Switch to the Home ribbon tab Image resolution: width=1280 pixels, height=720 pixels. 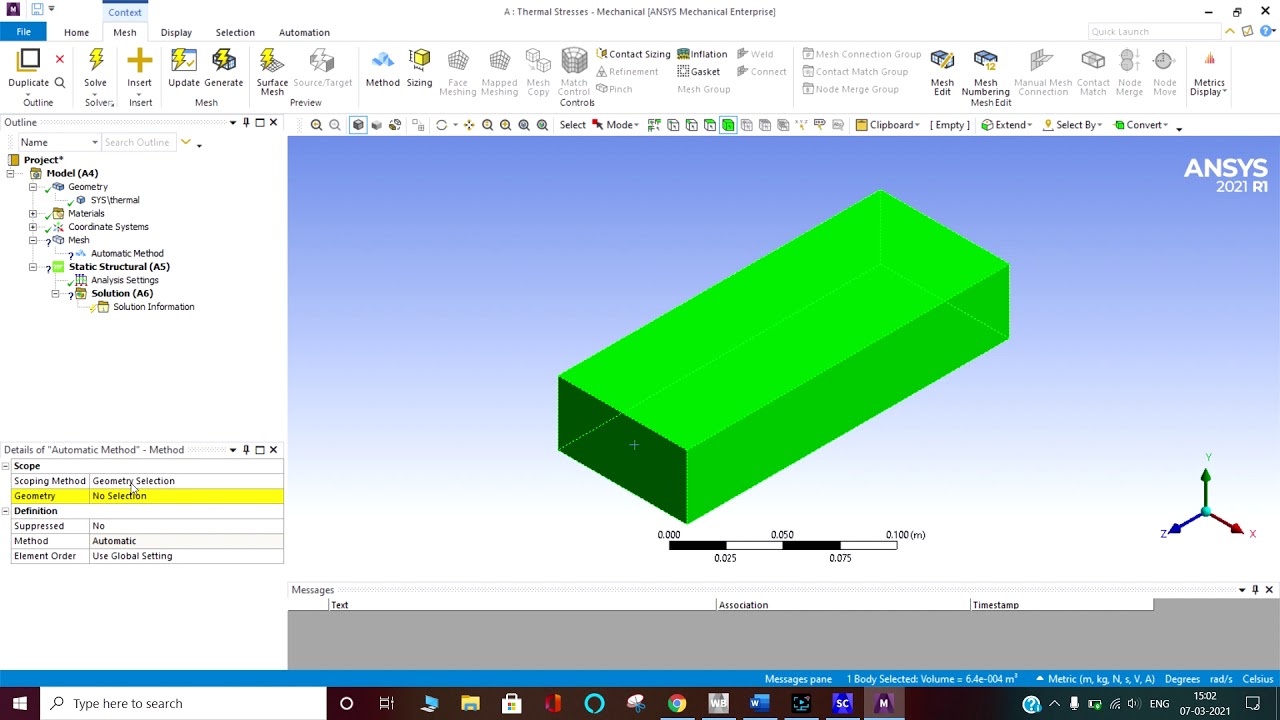(x=76, y=32)
